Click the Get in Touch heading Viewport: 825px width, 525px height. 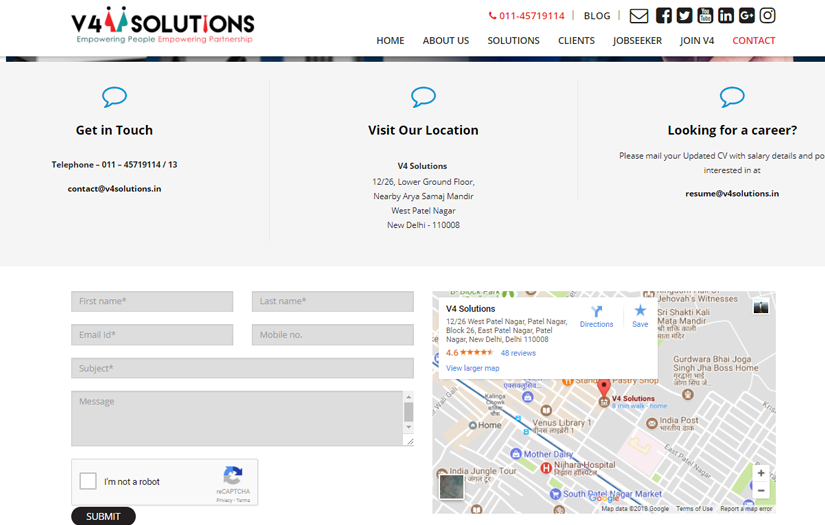pyautogui.click(x=114, y=130)
